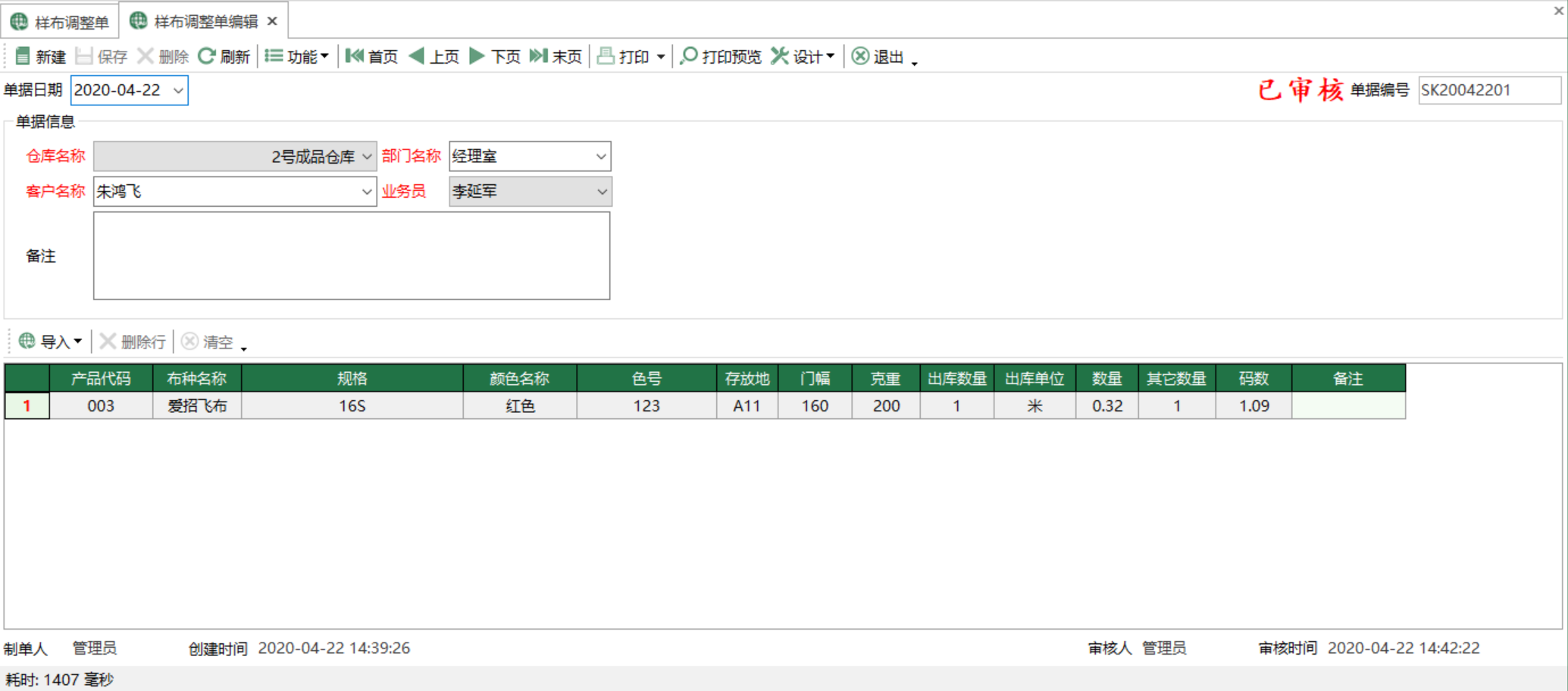This screenshot has height=691, width=1568.
Task: Click the 颜色名称 column header
Action: coord(520,378)
